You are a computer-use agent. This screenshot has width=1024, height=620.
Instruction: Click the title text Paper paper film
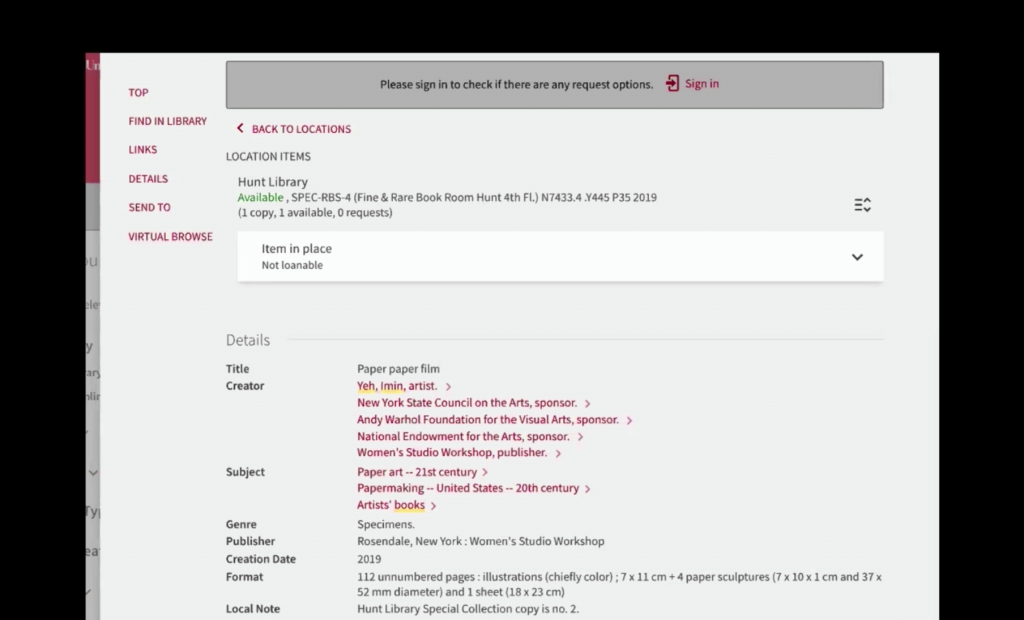coord(398,369)
